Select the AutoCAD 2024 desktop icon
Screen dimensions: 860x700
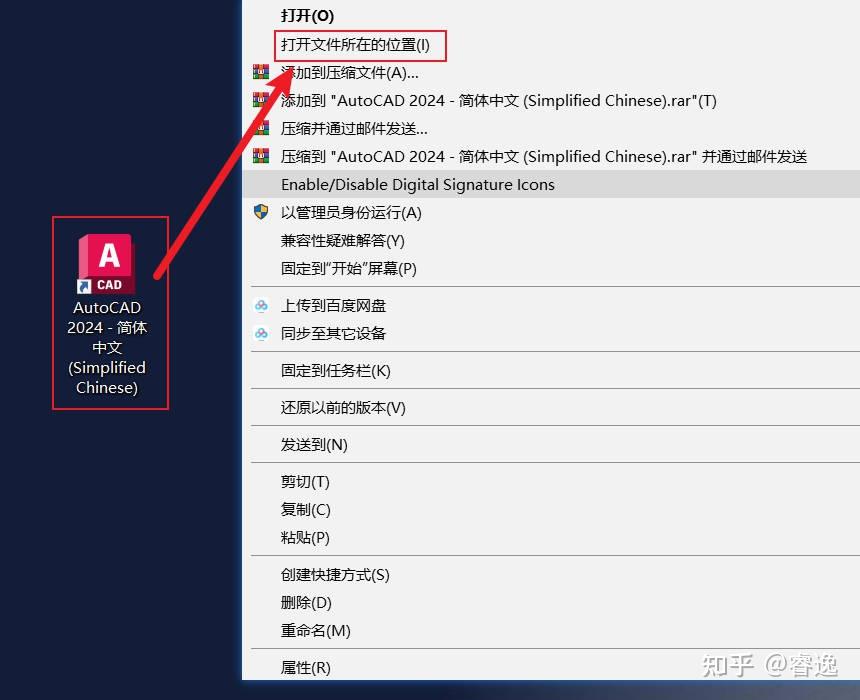107,262
